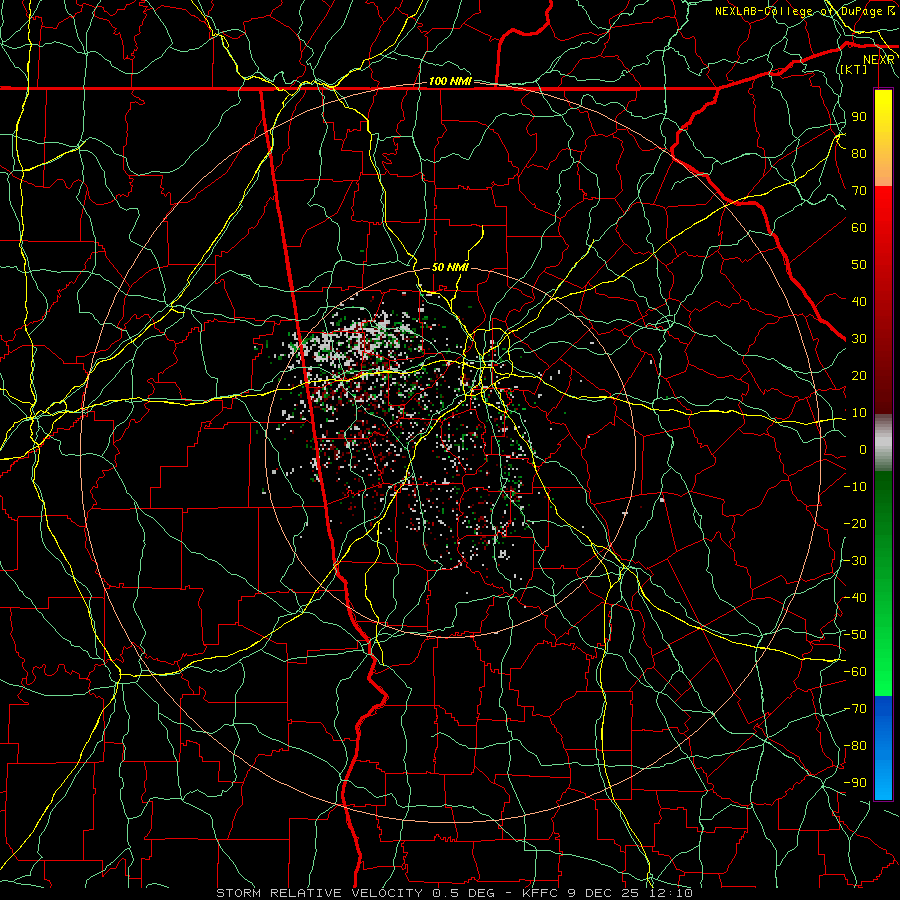The width and height of the screenshot is (900, 900).
Task: Click the "KFFC" station identifier in the caption
Action: [x=540, y=893]
